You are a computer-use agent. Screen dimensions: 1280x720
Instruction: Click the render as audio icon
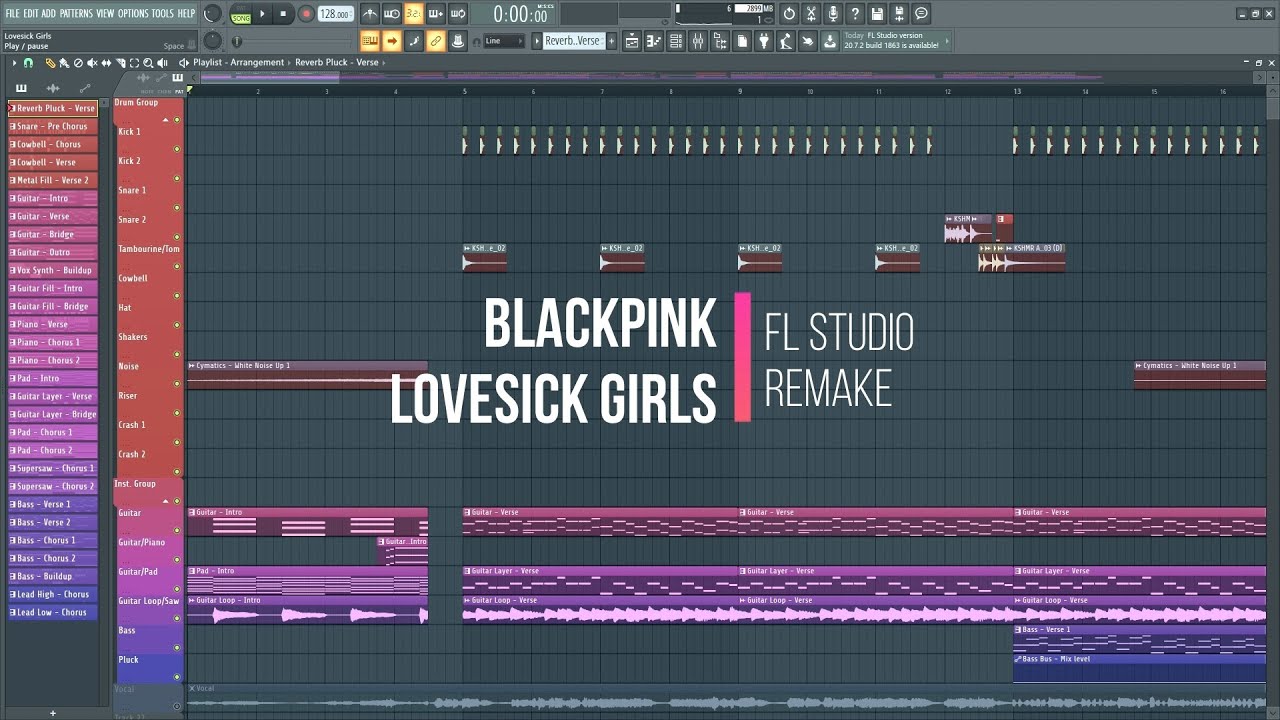tap(899, 13)
